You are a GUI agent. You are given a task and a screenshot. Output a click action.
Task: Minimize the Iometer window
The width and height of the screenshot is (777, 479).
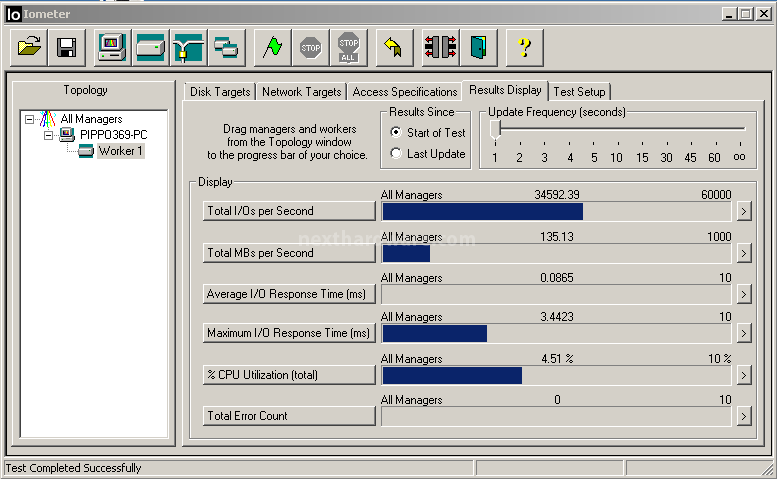tap(728, 14)
